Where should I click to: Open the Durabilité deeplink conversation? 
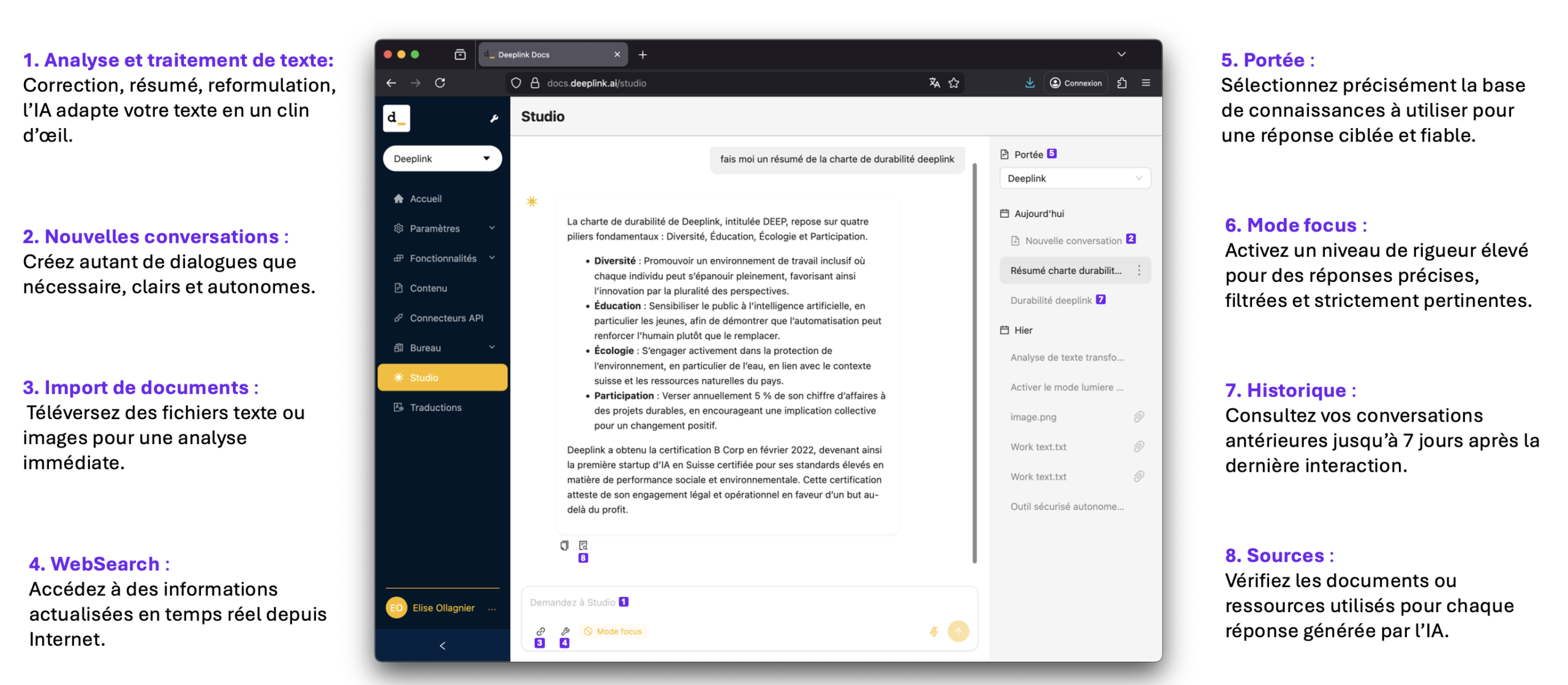coord(1050,300)
